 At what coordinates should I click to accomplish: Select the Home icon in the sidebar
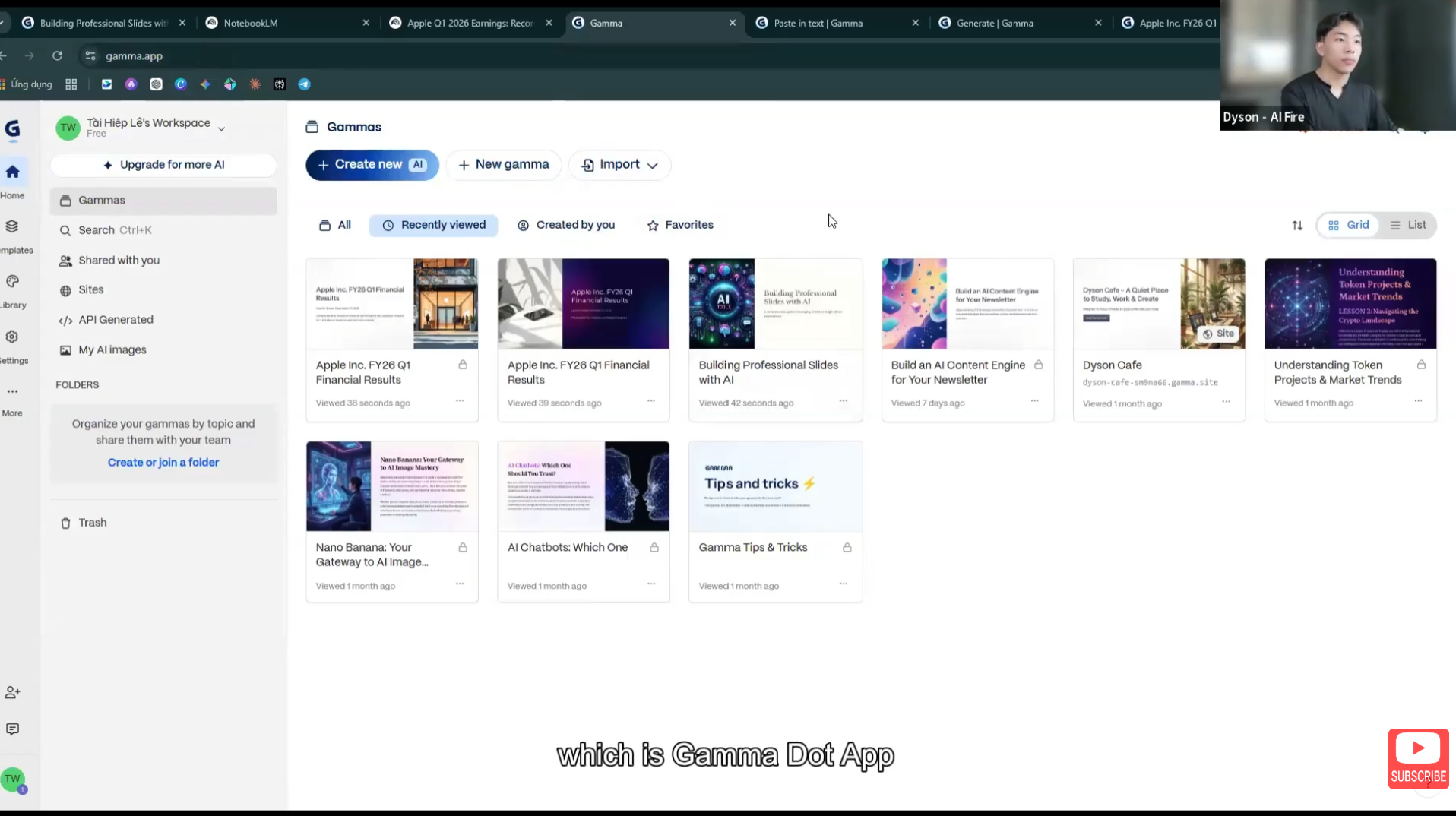click(x=13, y=172)
